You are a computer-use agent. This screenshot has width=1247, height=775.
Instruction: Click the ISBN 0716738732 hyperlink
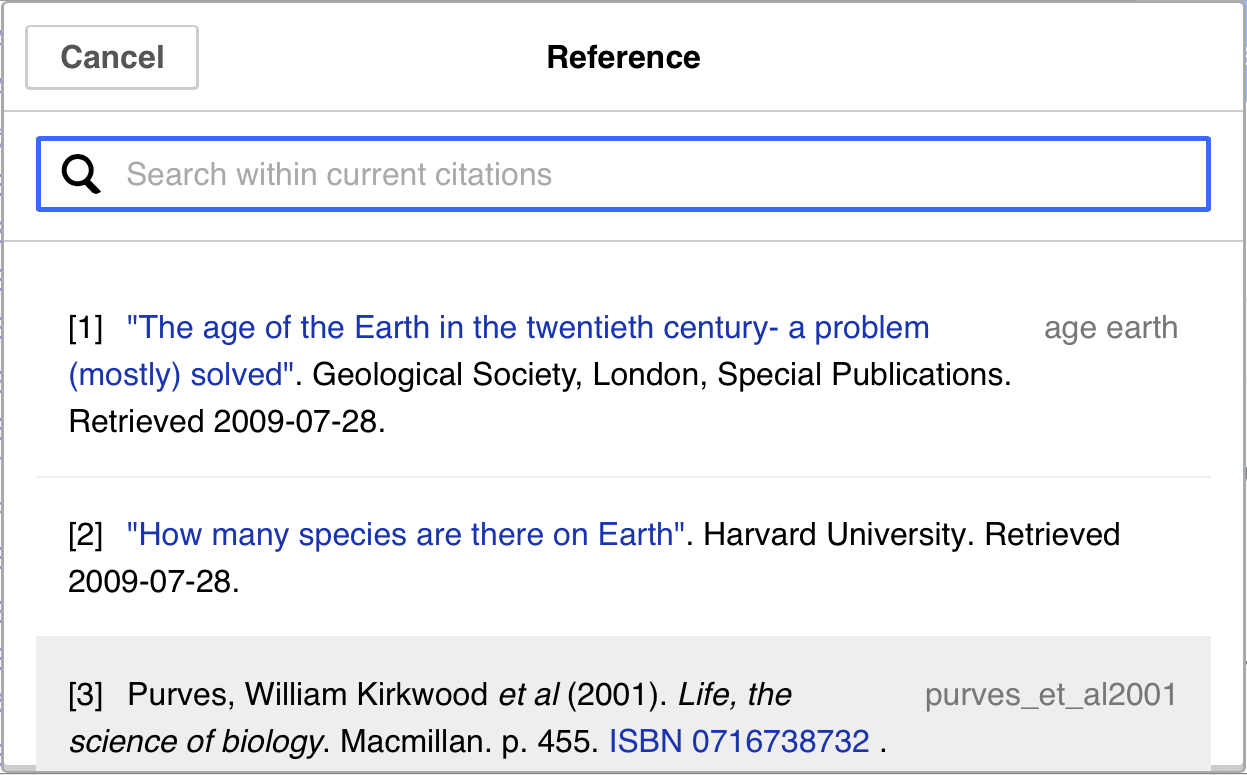pos(738,741)
